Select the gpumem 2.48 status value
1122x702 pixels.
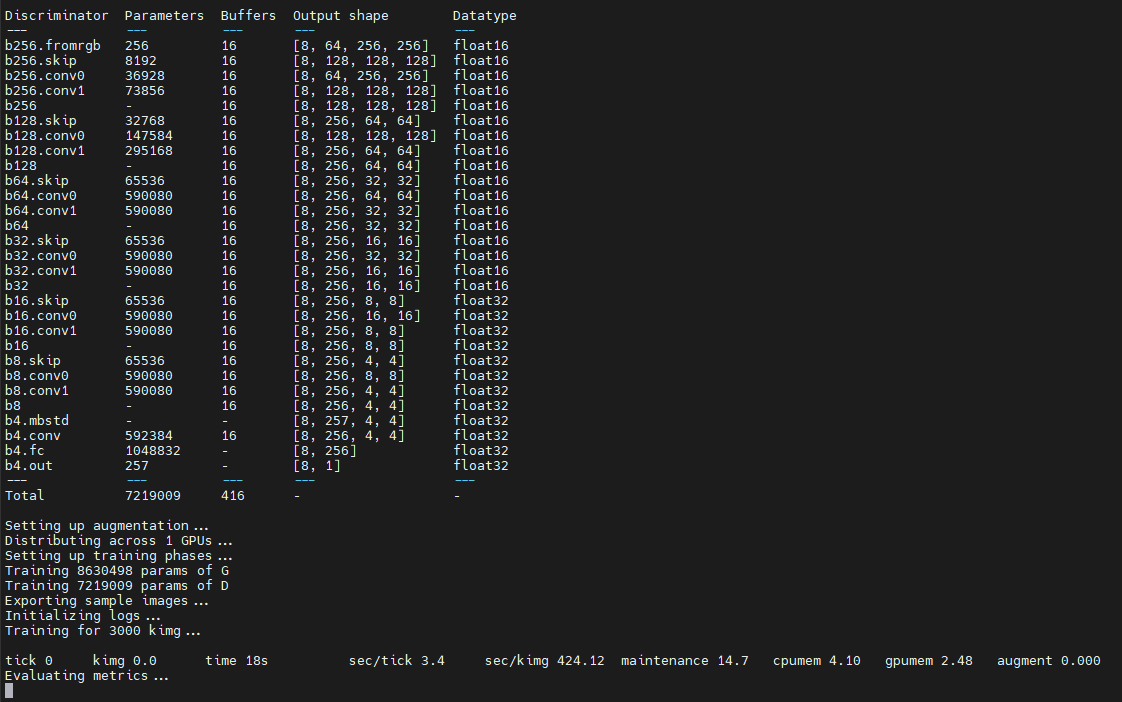pos(929,660)
